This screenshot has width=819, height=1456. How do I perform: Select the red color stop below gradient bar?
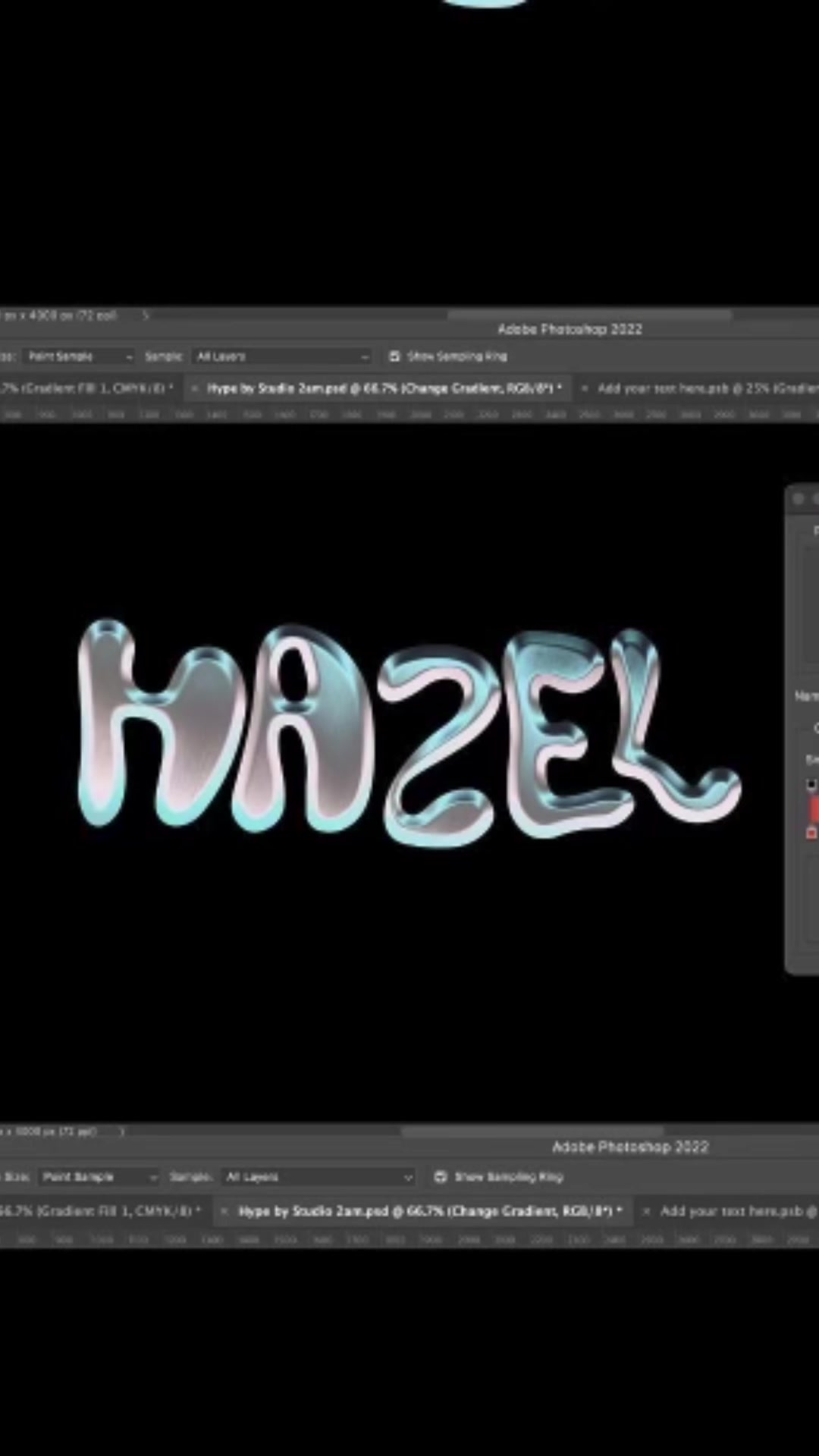pyautogui.click(x=811, y=833)
